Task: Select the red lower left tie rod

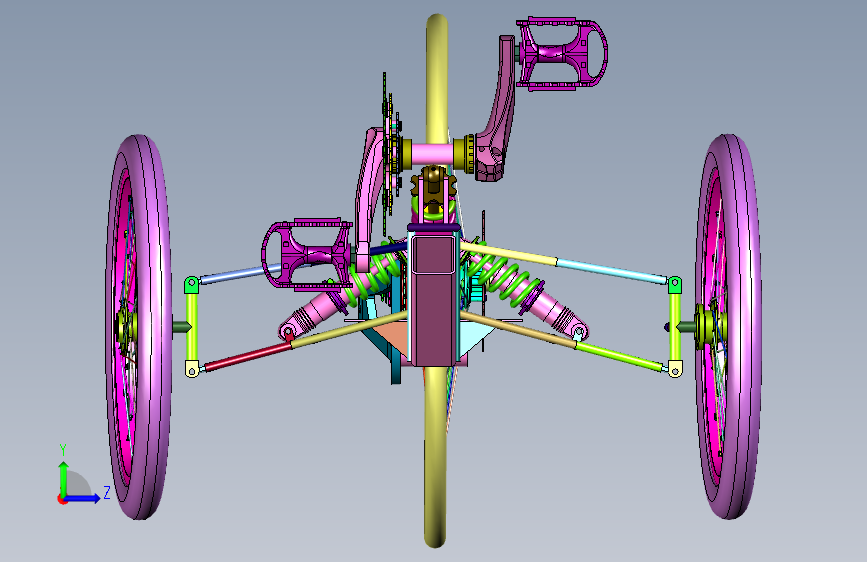Action: click(248, 356)
